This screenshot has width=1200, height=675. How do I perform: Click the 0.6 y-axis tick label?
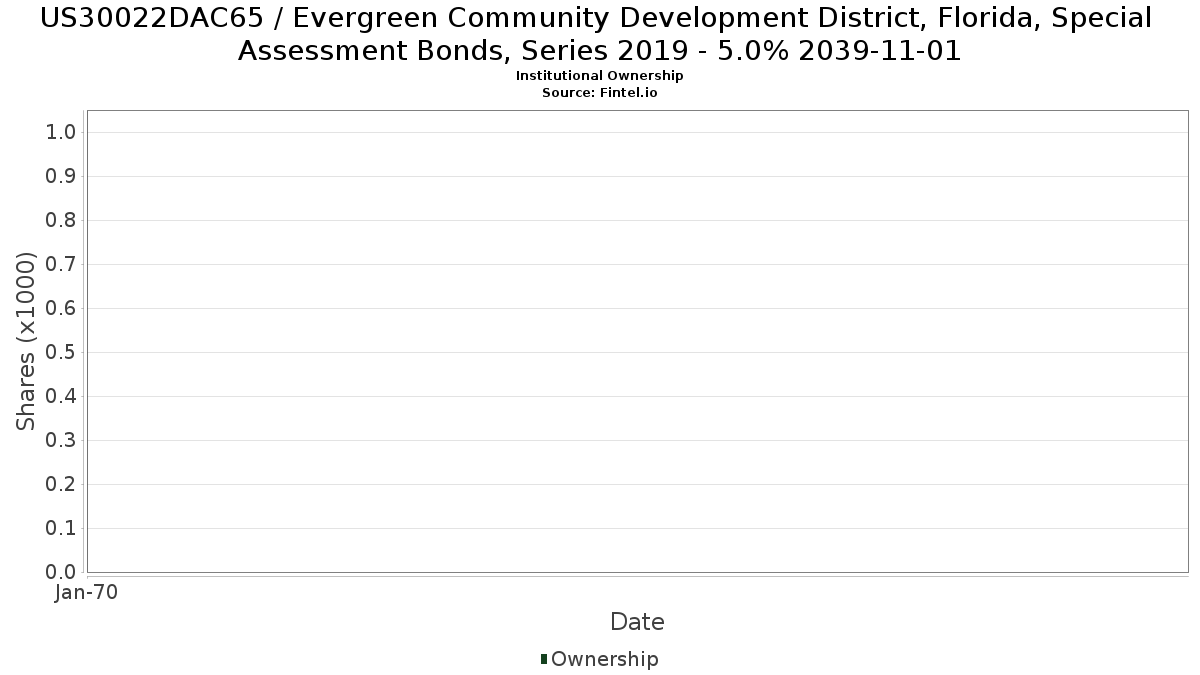62,309
